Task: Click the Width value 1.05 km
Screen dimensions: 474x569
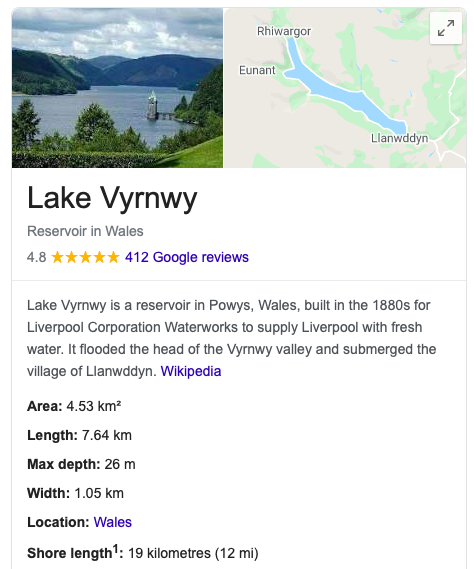Action: (x=99, y=493)
